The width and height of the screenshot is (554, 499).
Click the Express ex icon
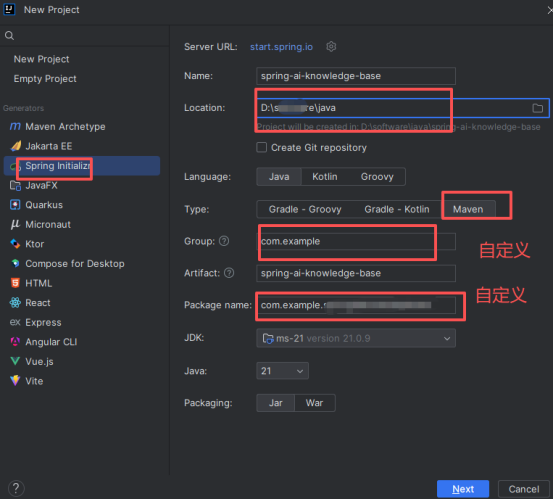pos(15,322)
